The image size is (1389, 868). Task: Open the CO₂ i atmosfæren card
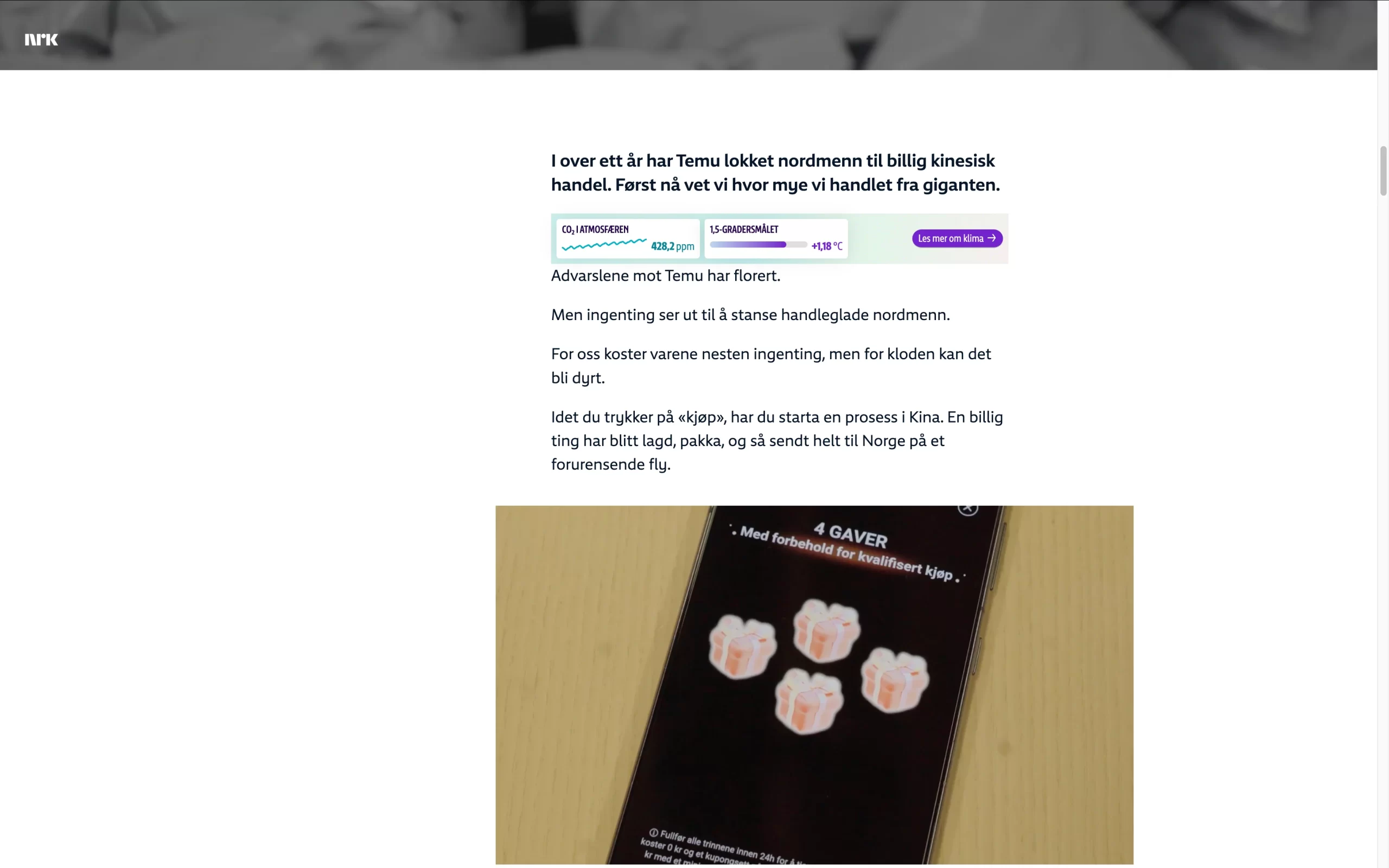[628, 238]
